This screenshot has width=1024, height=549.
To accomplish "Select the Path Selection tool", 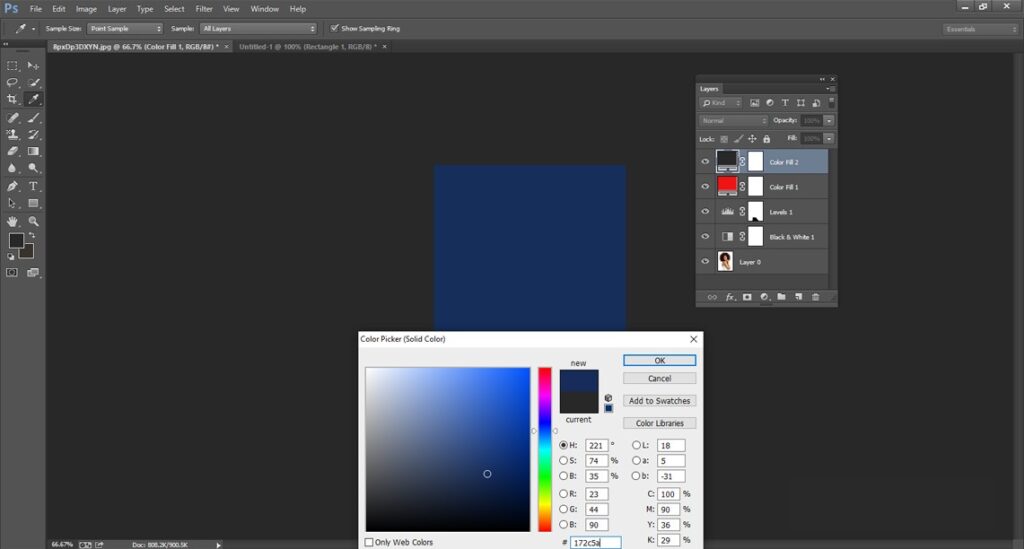I will pos(12,203).
